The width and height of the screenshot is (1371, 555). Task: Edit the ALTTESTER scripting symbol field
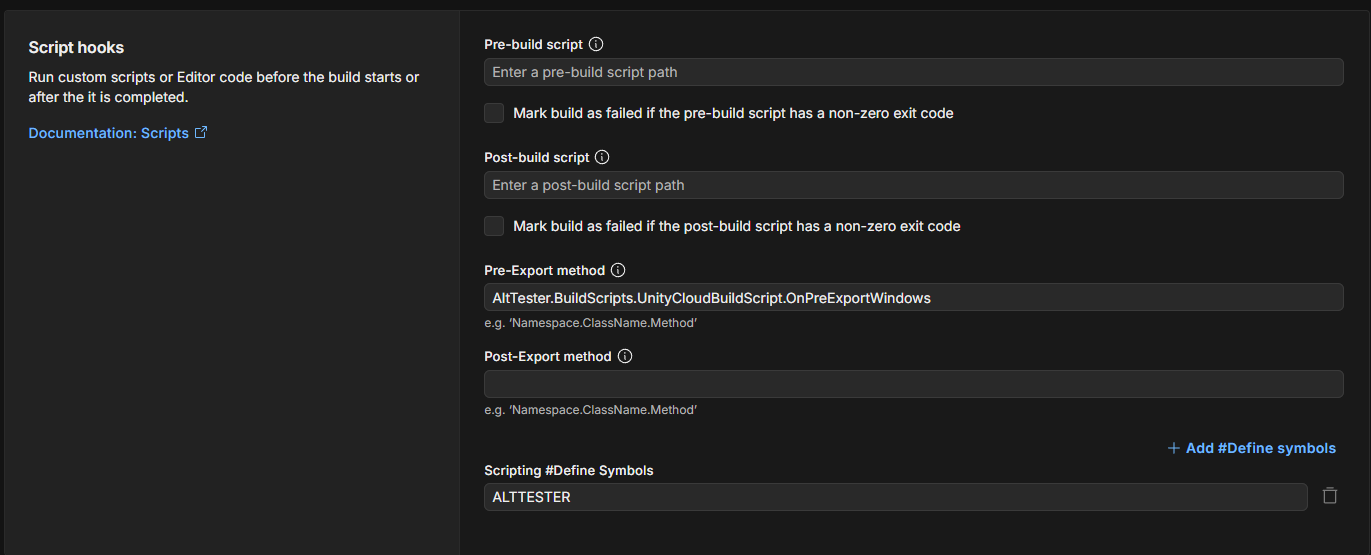pos(895,497)
